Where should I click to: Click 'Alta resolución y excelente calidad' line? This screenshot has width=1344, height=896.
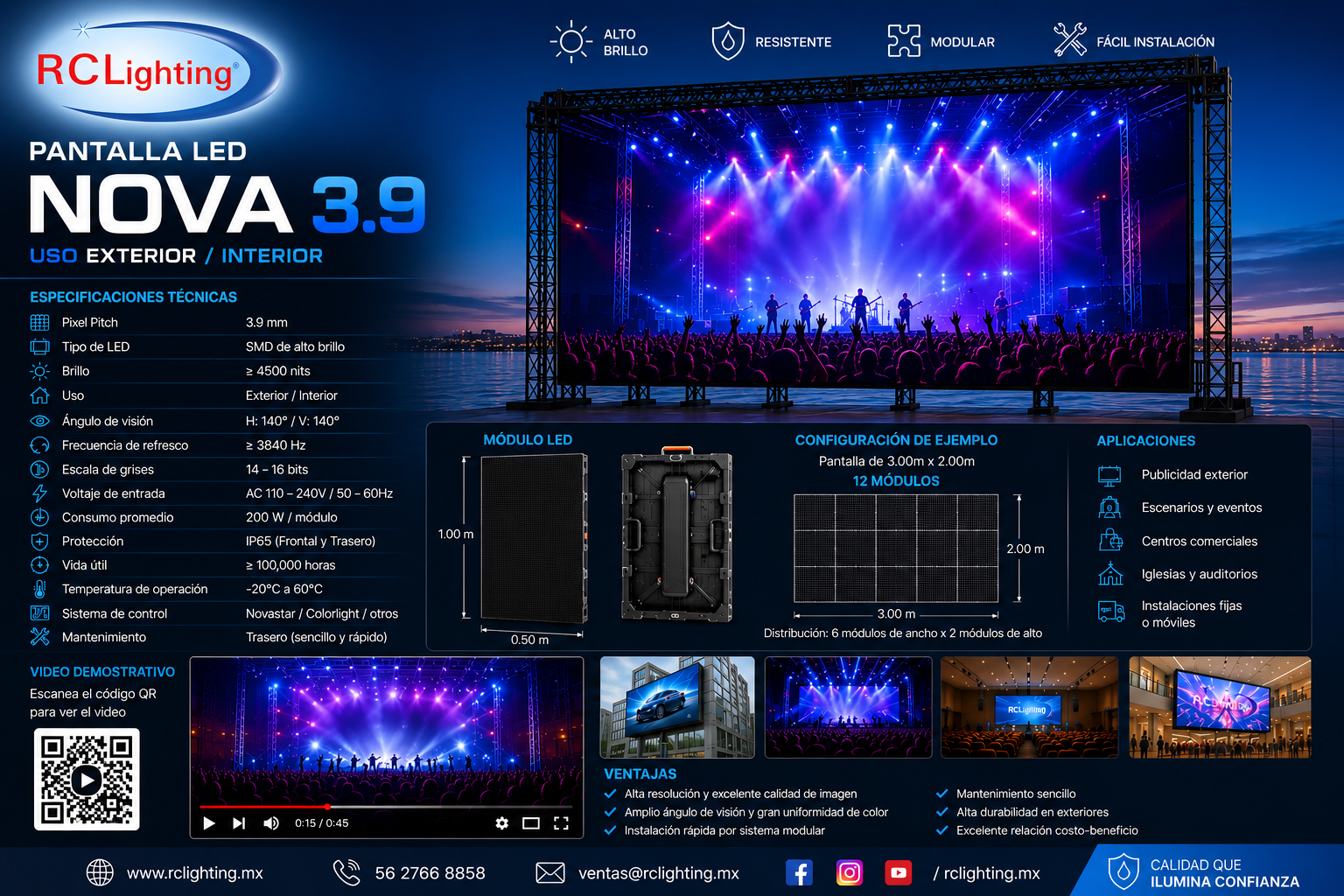pyautogui.click(x=740, y=794)
